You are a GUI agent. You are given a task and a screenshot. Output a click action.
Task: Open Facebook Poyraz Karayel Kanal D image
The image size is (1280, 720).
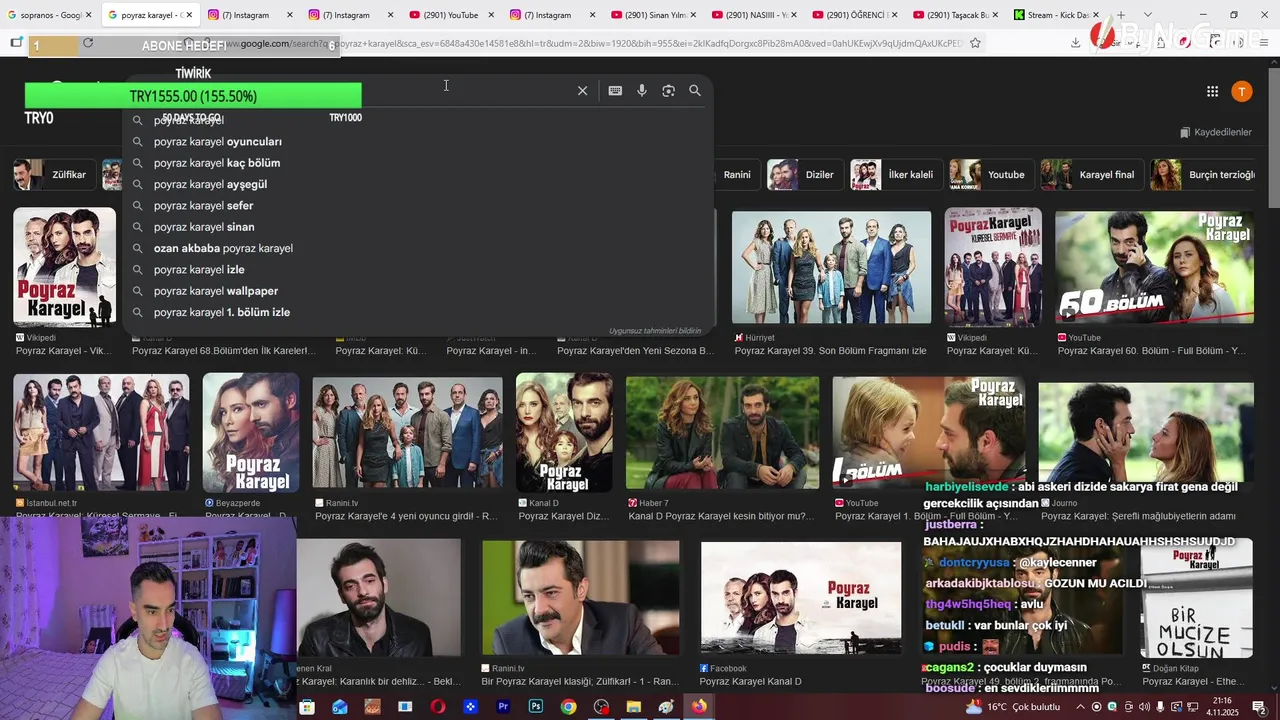(x=801, y=598)
